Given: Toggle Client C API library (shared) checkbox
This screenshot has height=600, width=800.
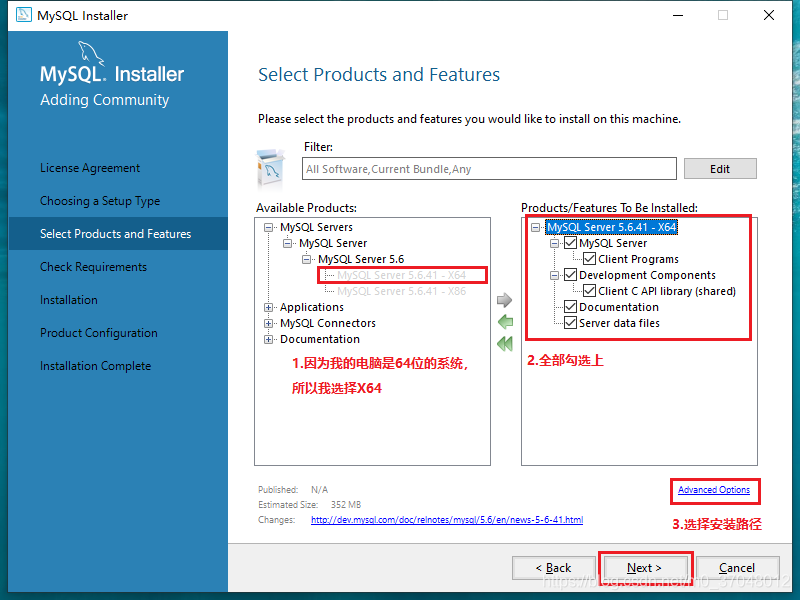Looking at the screenshot, I should pyautogui.click(x=589, y=291).
